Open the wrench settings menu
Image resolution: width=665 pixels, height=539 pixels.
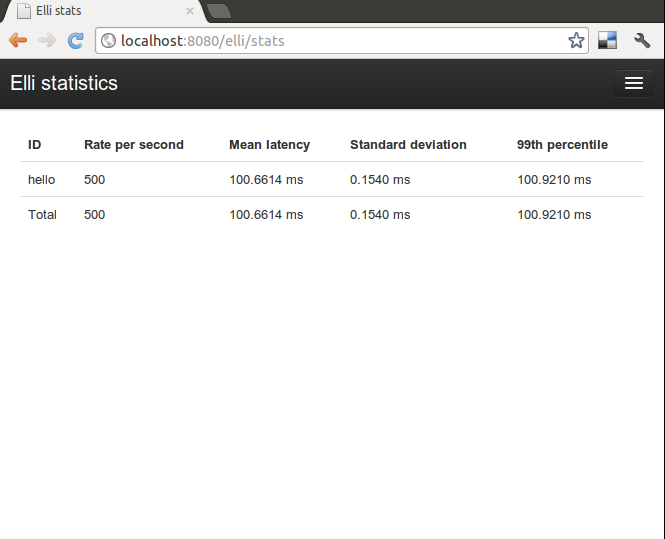[x=642, y=41]
